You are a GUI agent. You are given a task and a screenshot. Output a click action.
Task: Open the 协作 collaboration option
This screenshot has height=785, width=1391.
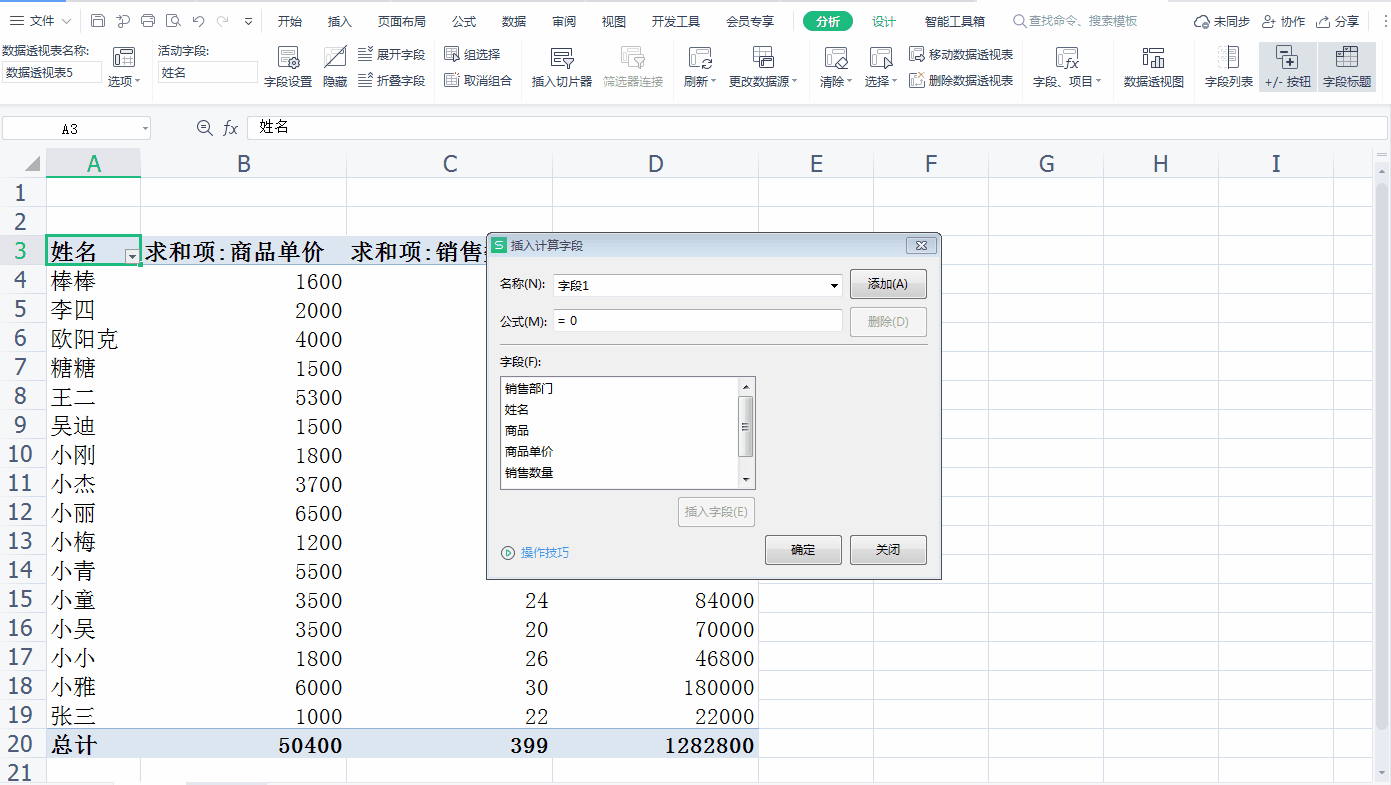[1283, 21]
